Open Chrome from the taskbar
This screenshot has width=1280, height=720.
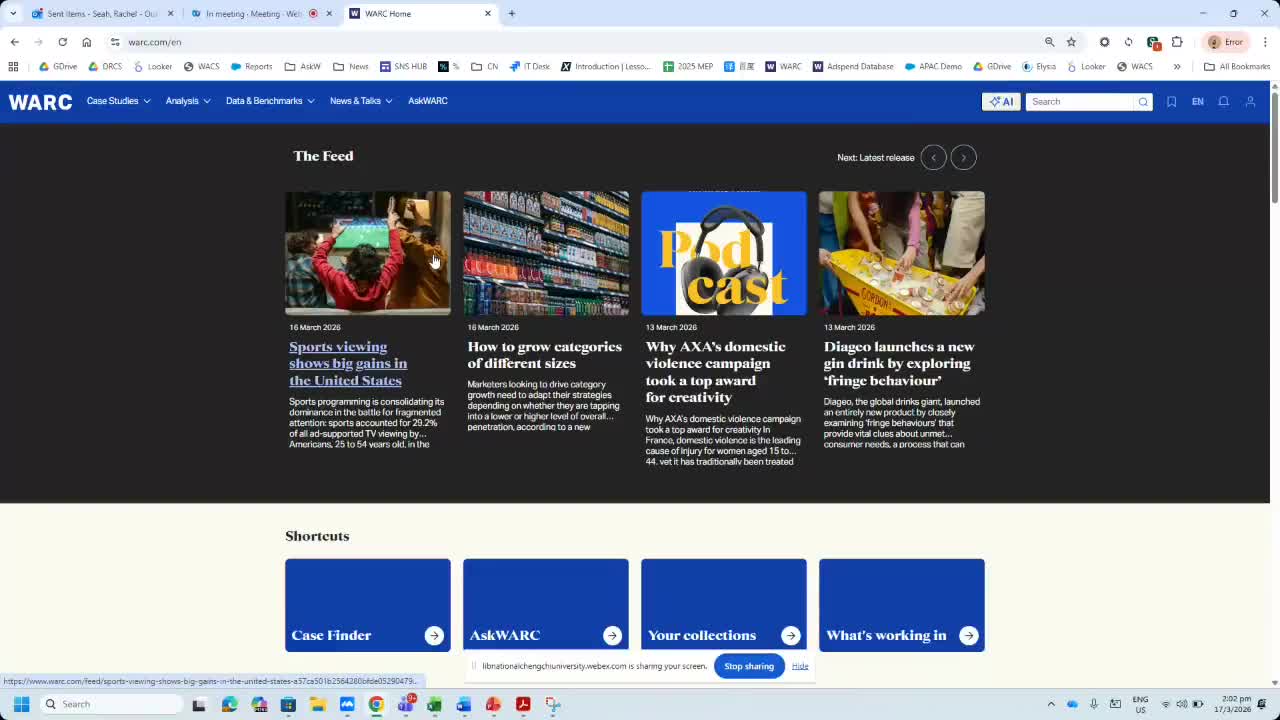coord(376,705)
